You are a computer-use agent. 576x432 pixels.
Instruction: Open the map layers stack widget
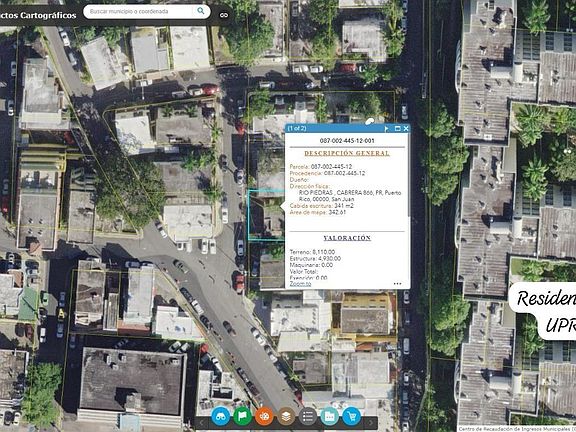tap(286, 417)
